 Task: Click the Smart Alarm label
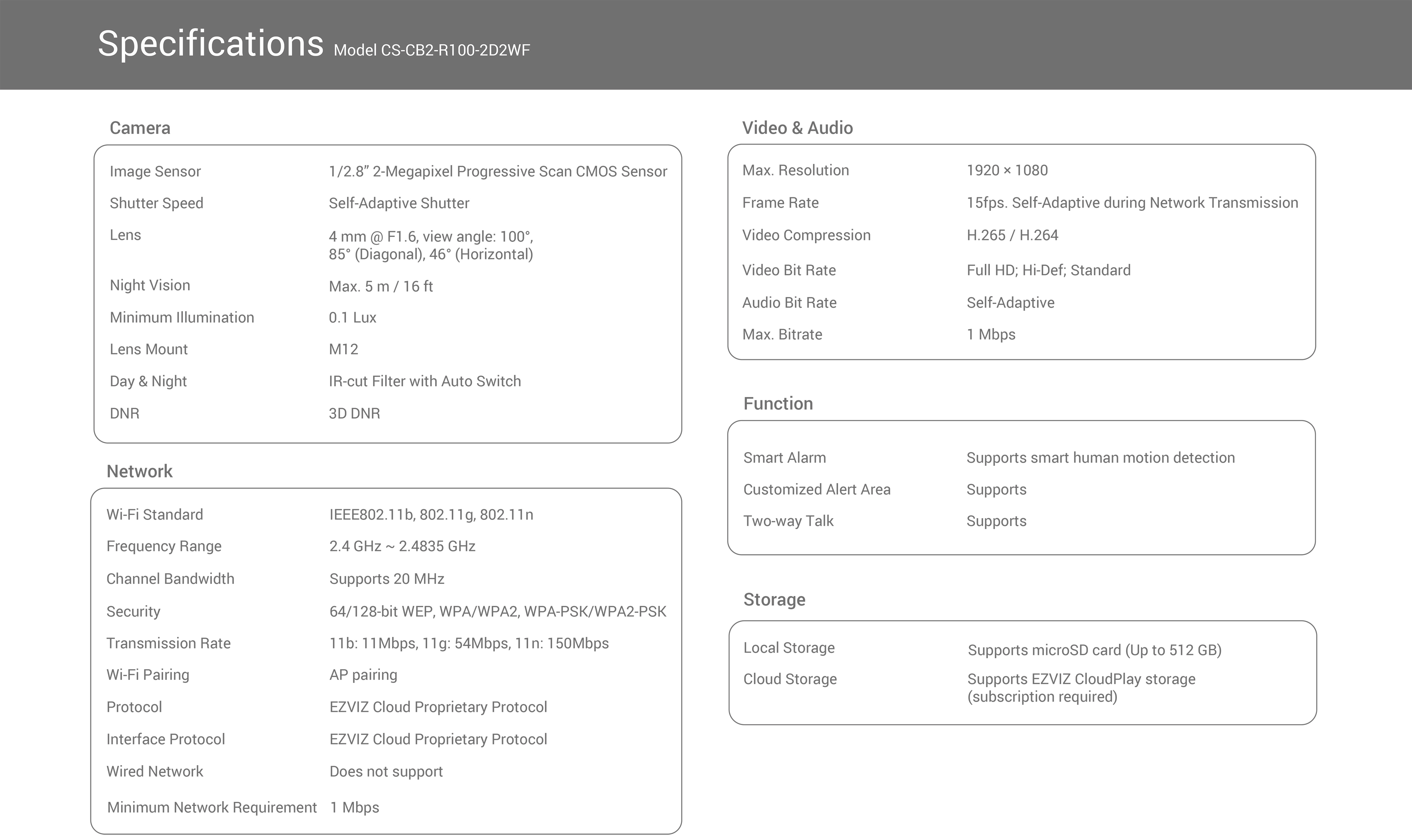tap(784, 458)
